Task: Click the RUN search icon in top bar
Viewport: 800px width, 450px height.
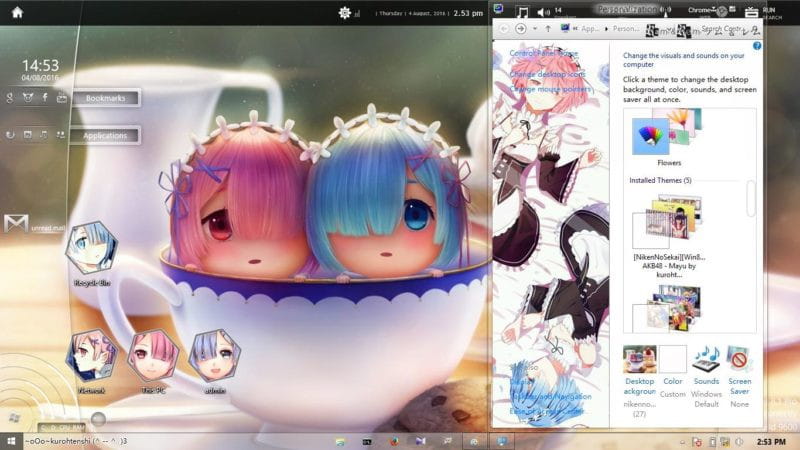Action: tap(752, 12)
